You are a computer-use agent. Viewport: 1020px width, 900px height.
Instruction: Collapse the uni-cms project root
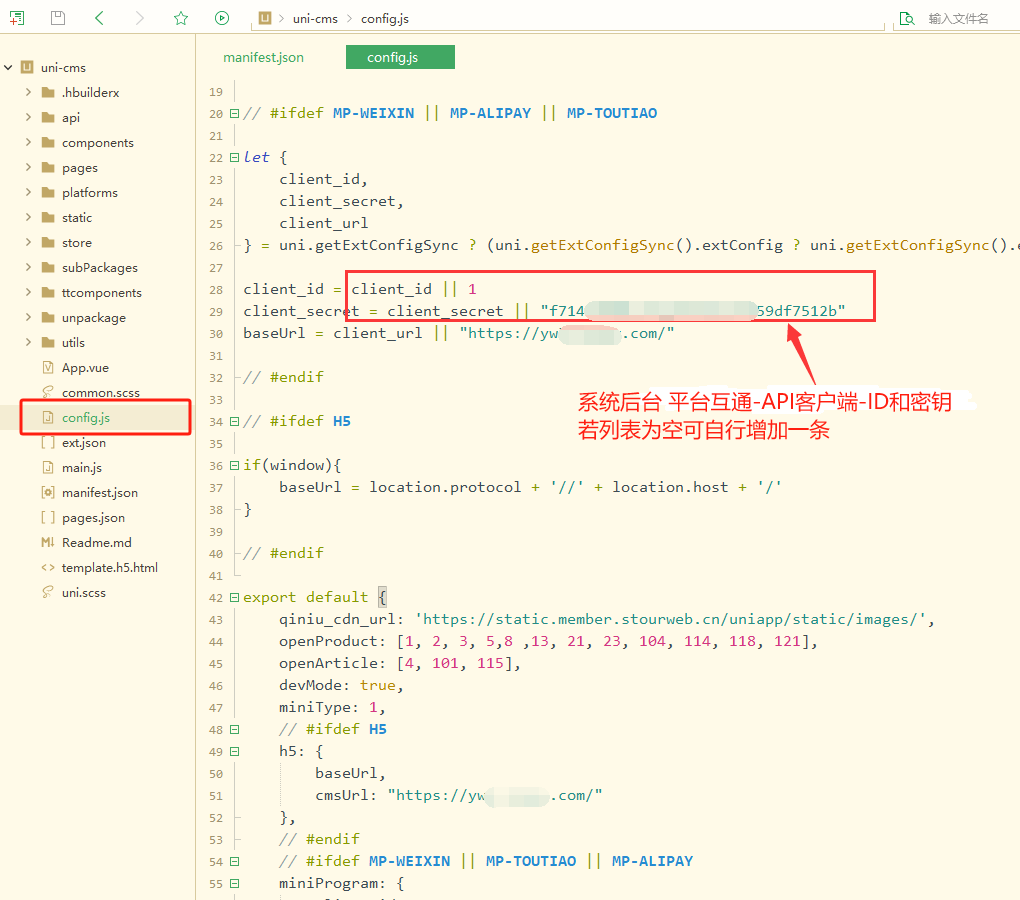(9, 68)
